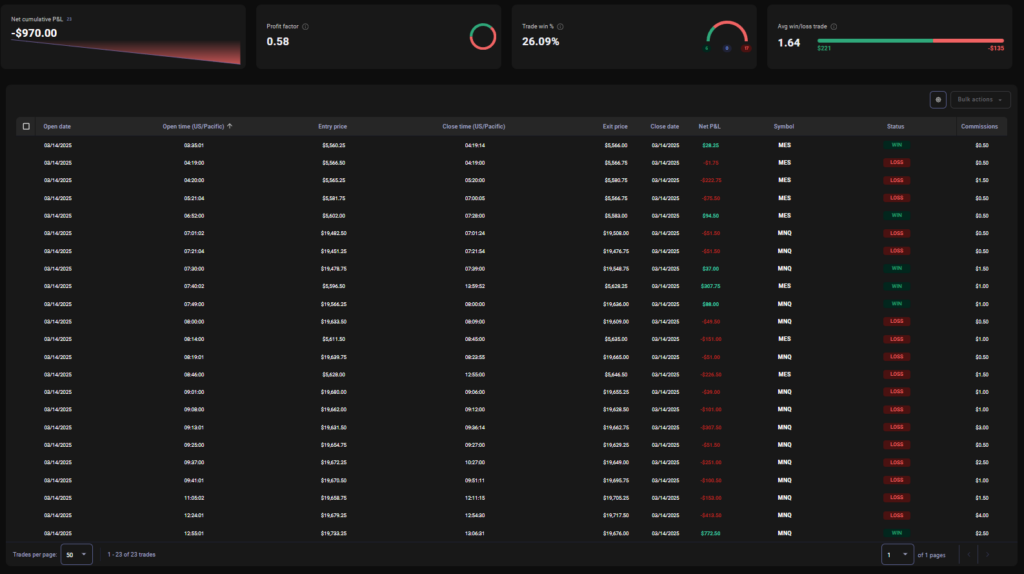
Task: Expand the Bulk actions dropdown
Action: pos(980,100)
